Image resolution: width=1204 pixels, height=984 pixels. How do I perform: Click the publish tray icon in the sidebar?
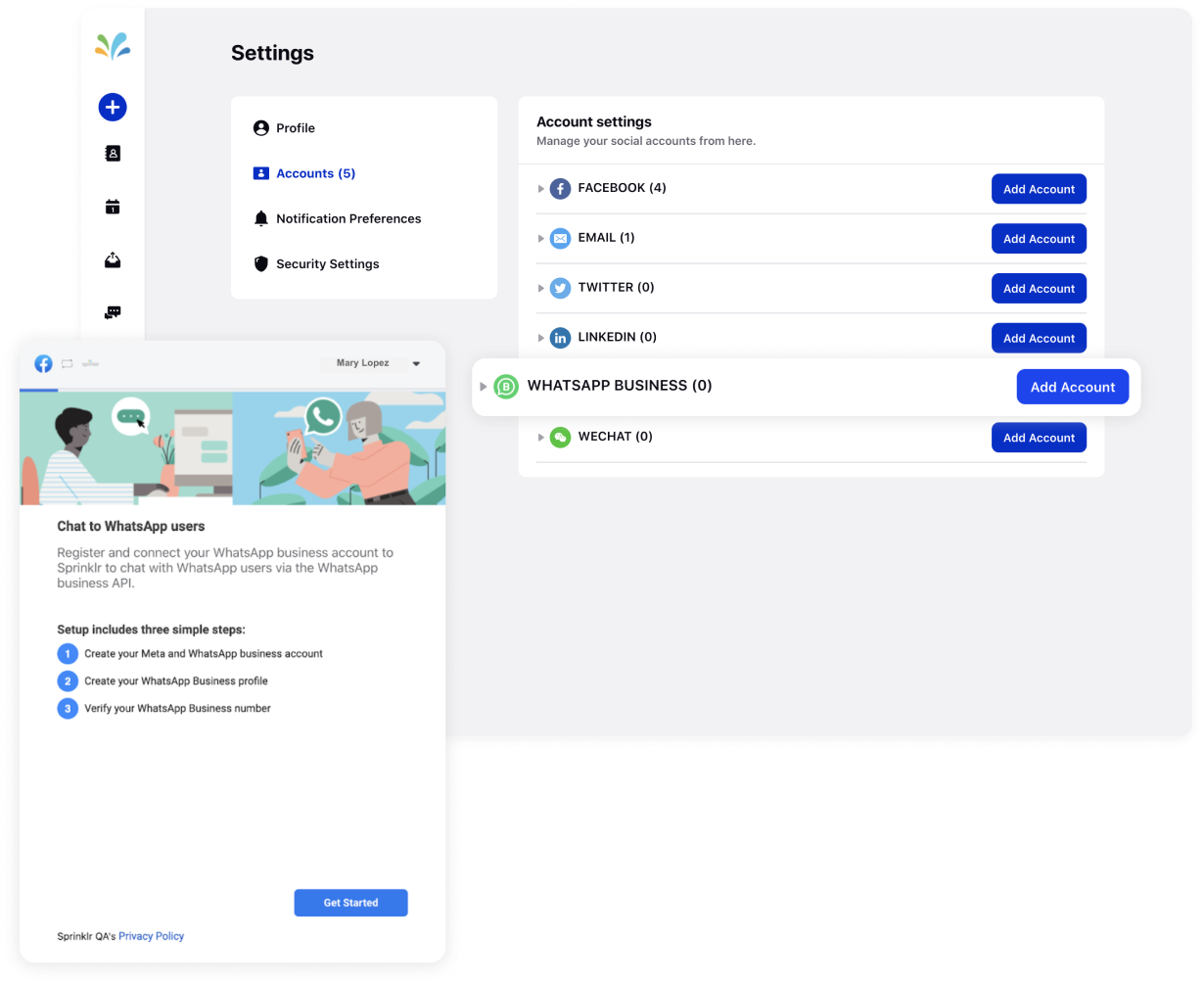(x=113, y=259)
